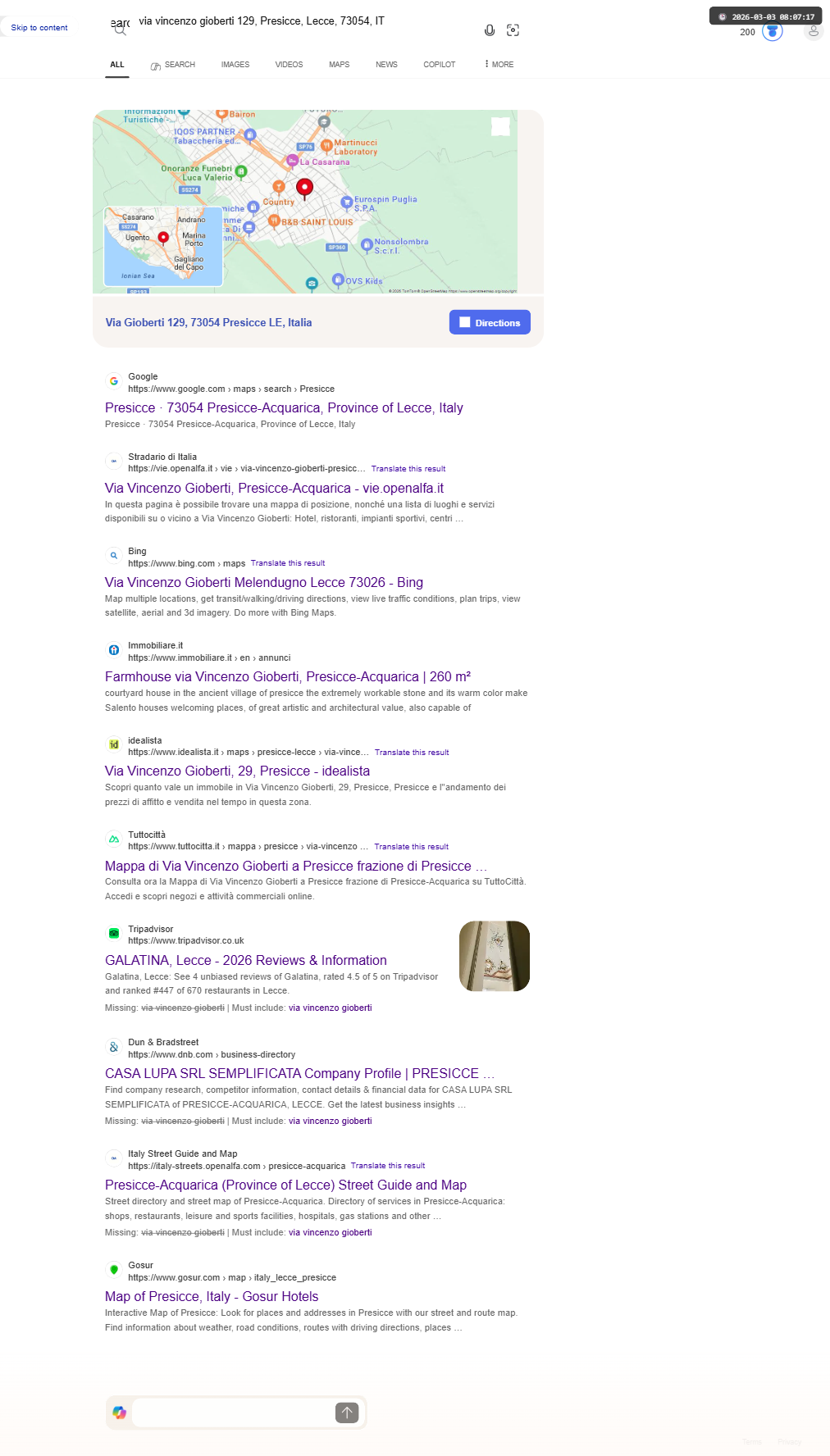Click the Bing maps result favicon
The image size is (830, 1456).
coord(114,556)
